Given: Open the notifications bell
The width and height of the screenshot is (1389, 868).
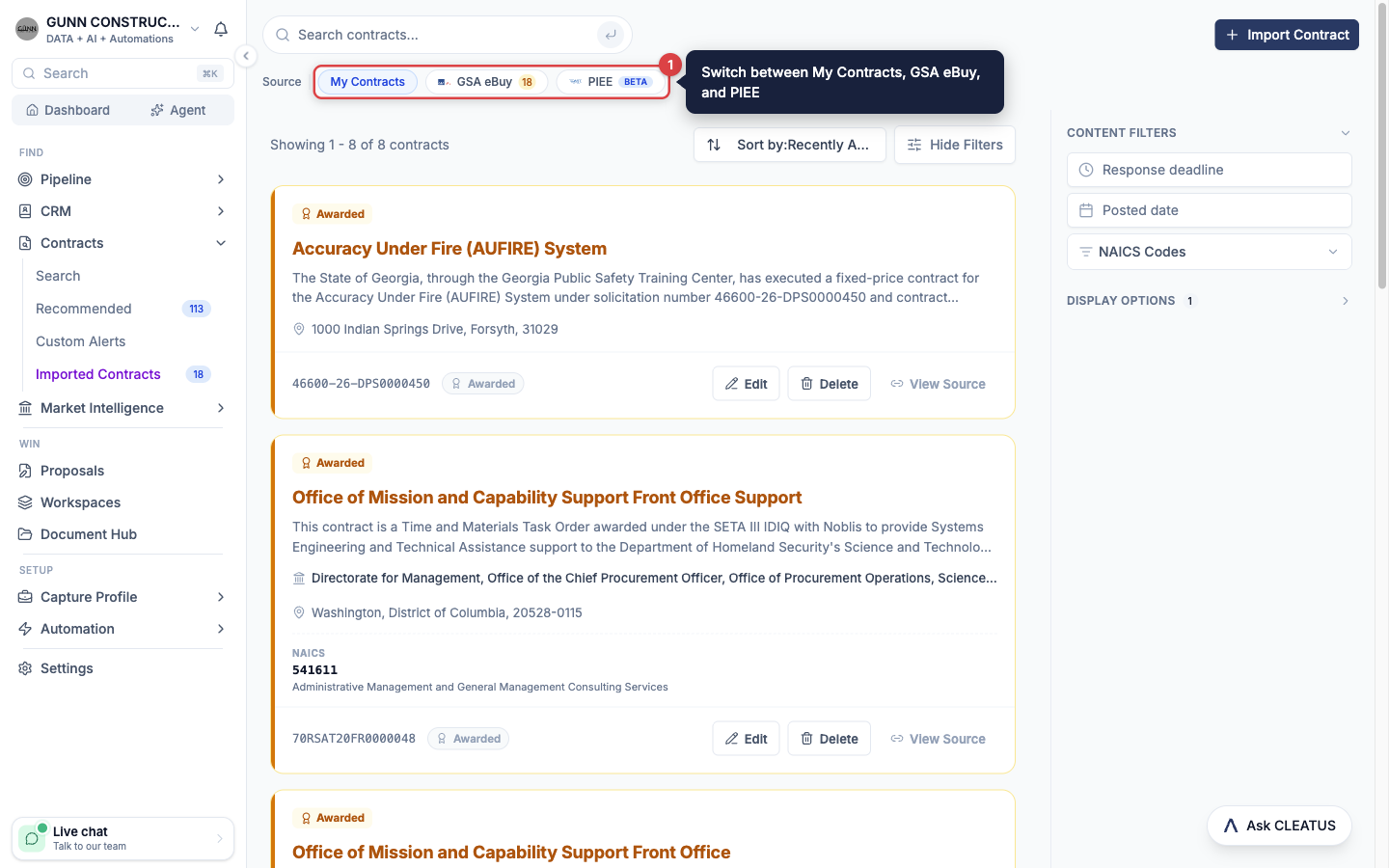Looking at the screenshot, I should click(x=221, y=29).
